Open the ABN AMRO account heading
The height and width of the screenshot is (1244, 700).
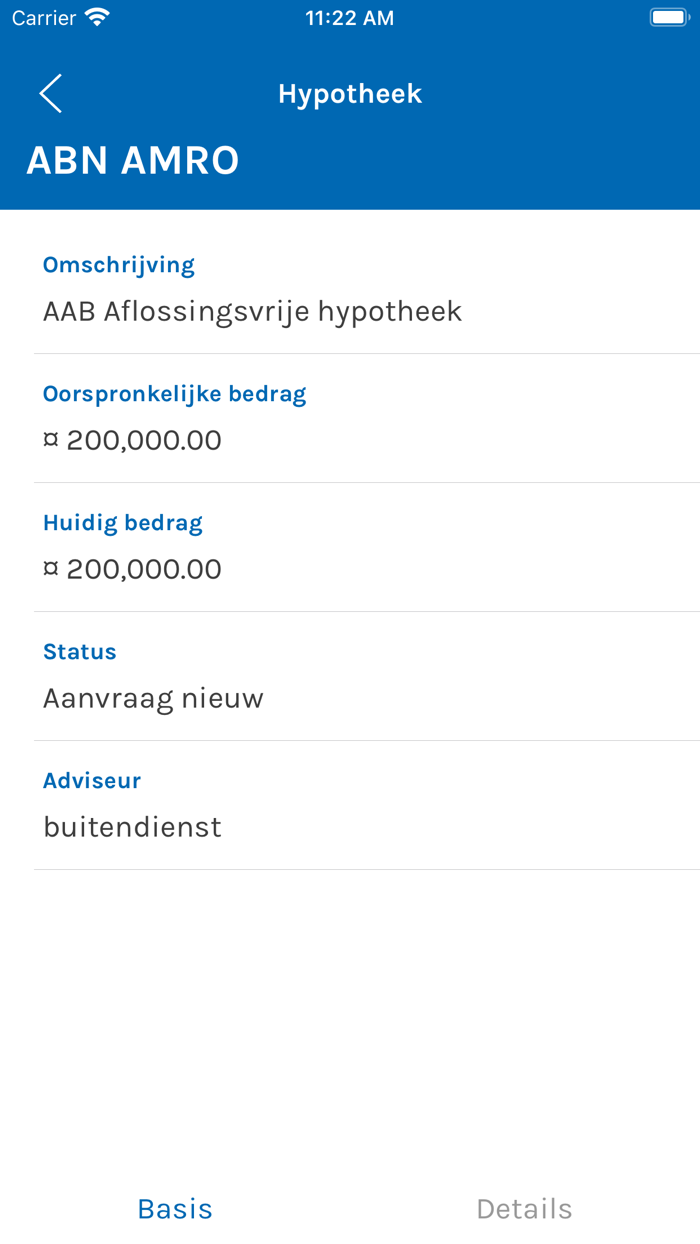(131, 160)
